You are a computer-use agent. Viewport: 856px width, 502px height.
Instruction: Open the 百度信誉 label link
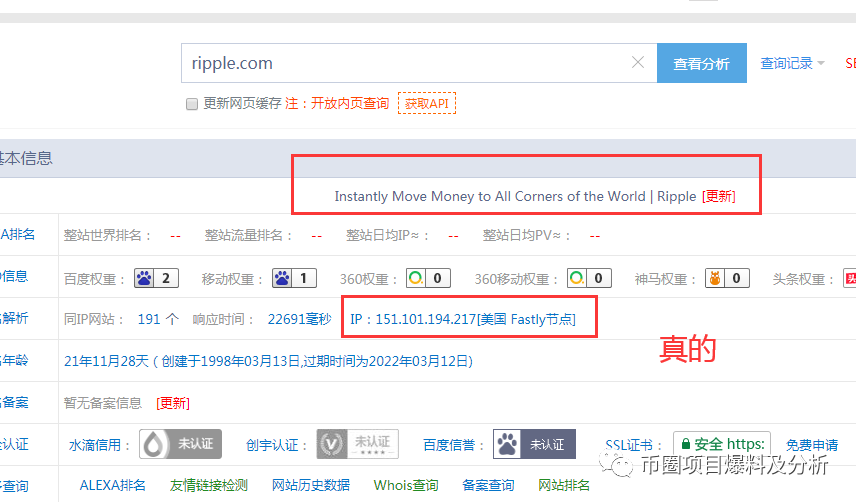tap(449, 445)
